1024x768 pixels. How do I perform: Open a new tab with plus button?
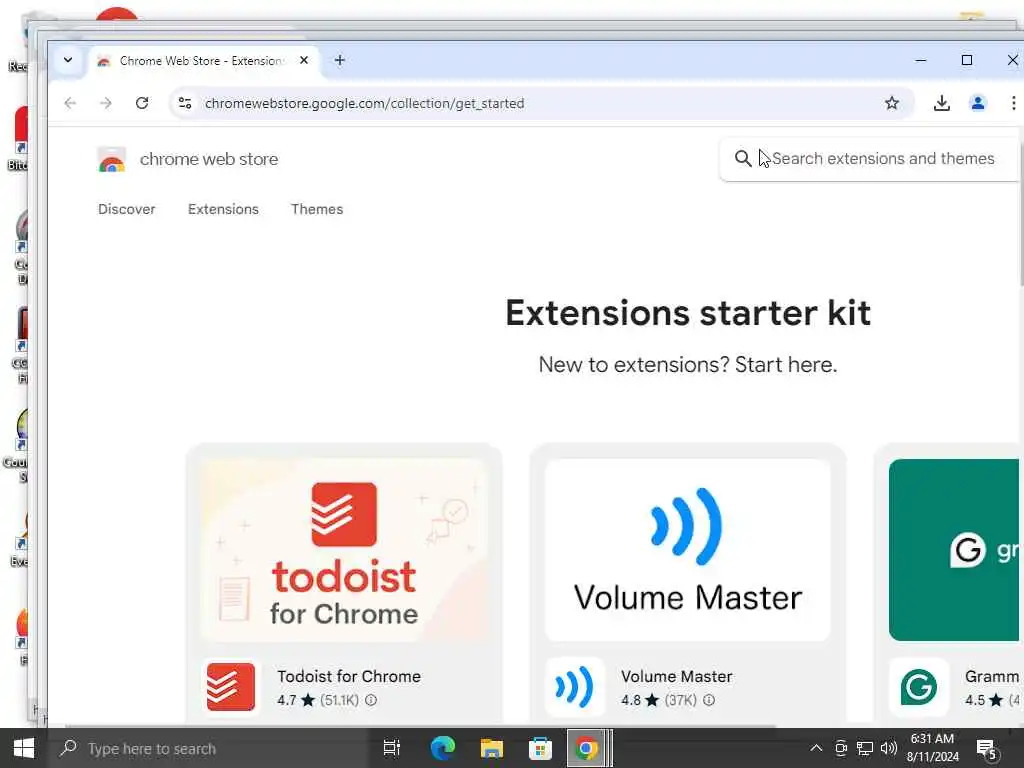[x=340, y=60]
